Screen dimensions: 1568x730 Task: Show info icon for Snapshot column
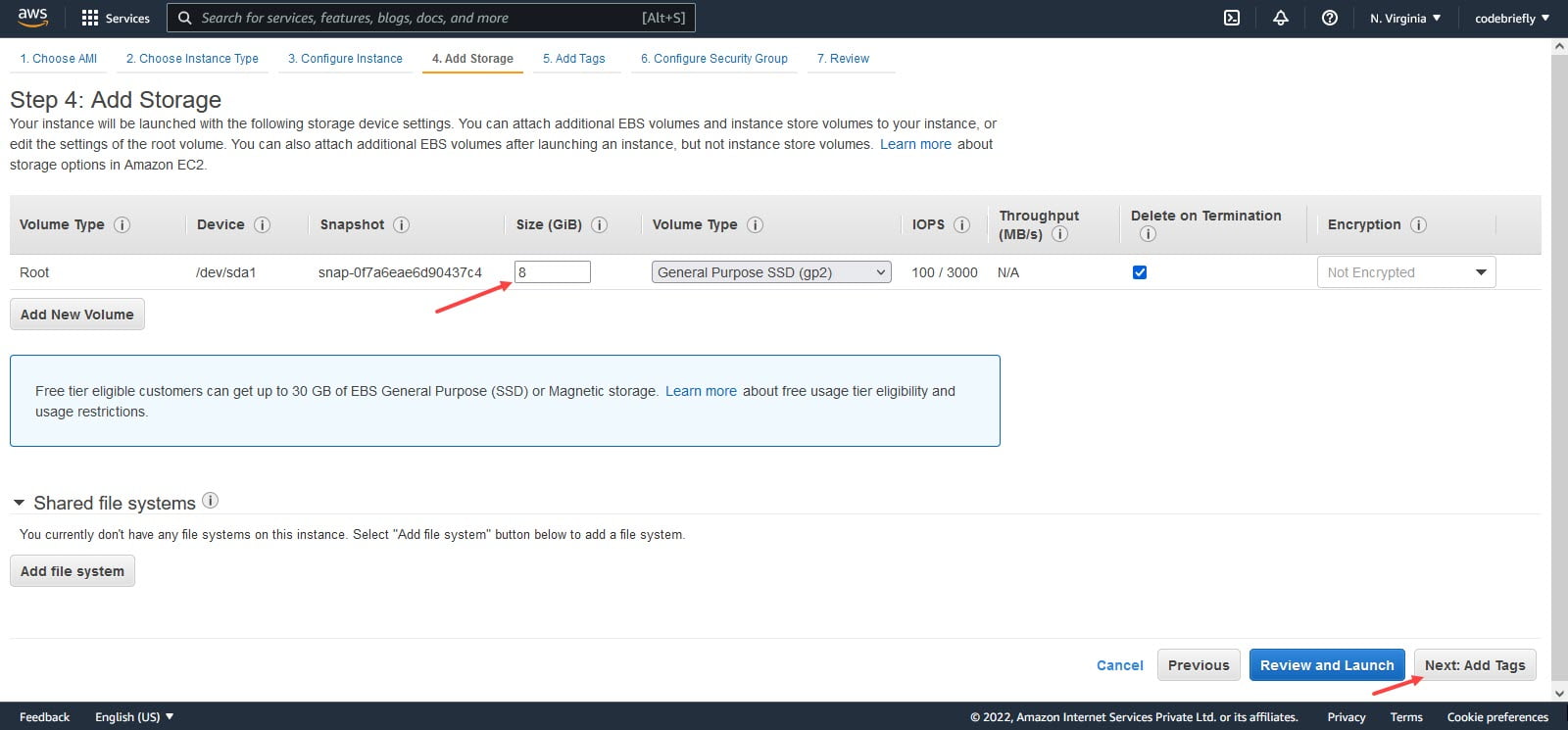click(x=401, y=224)
